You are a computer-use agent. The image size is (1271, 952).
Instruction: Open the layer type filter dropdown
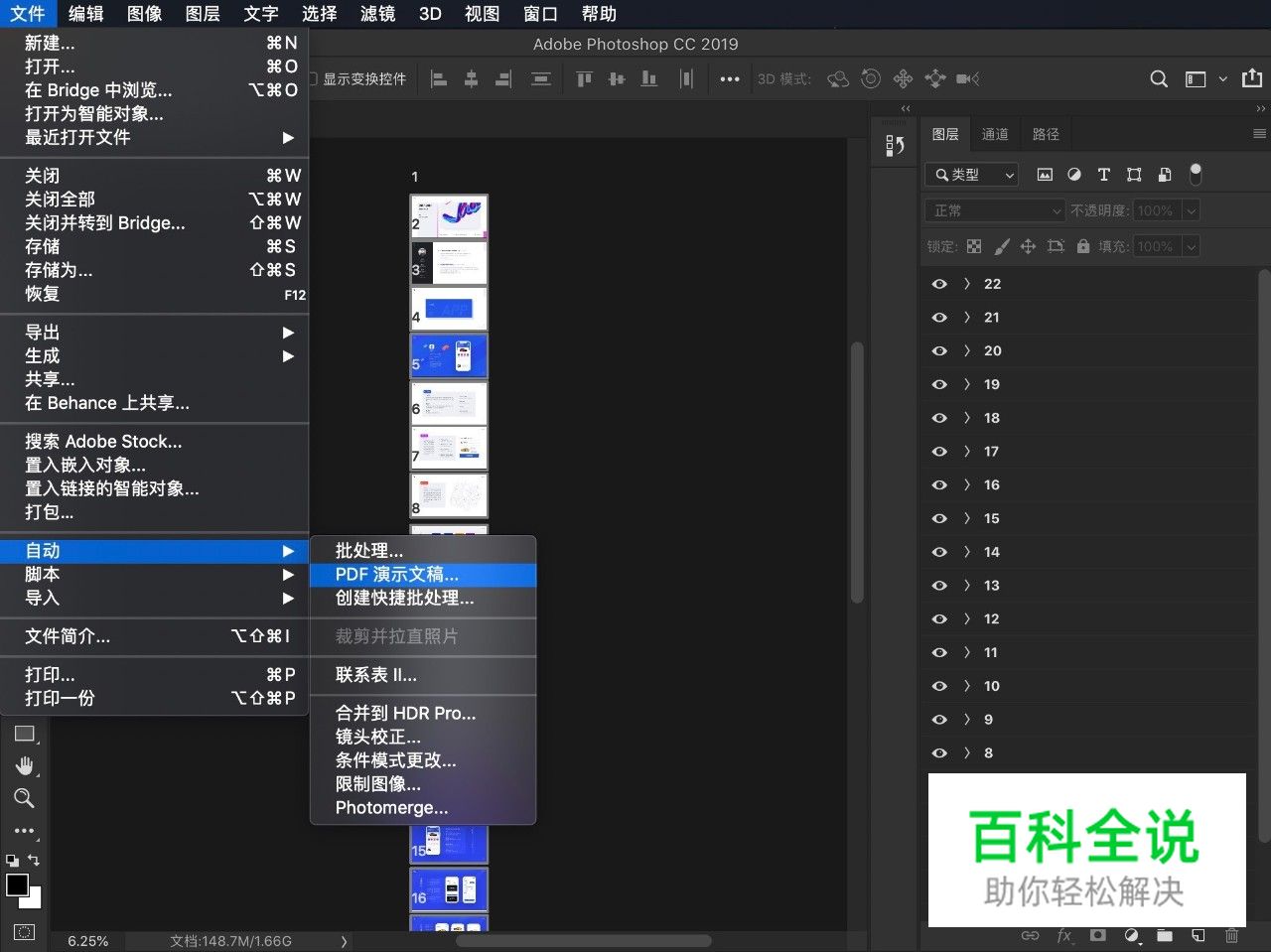click(971, 175)
